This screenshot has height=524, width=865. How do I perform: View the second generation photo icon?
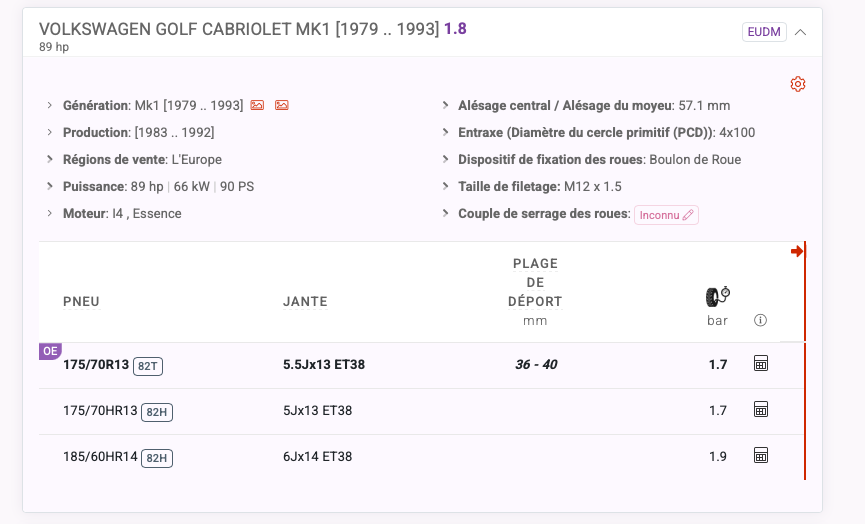[x=281, y=105]
